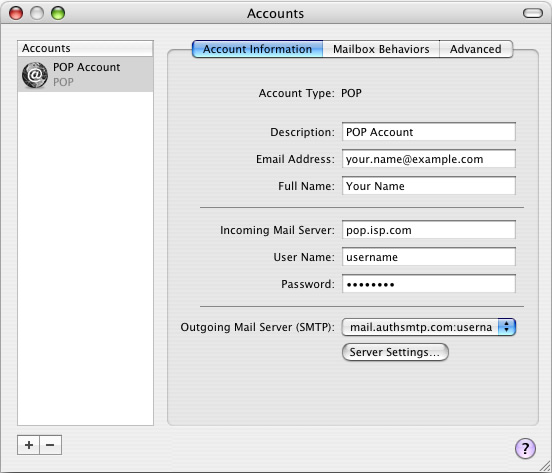Click into the Description field
This screenshot has height=473, width=552.
point(429,132)
